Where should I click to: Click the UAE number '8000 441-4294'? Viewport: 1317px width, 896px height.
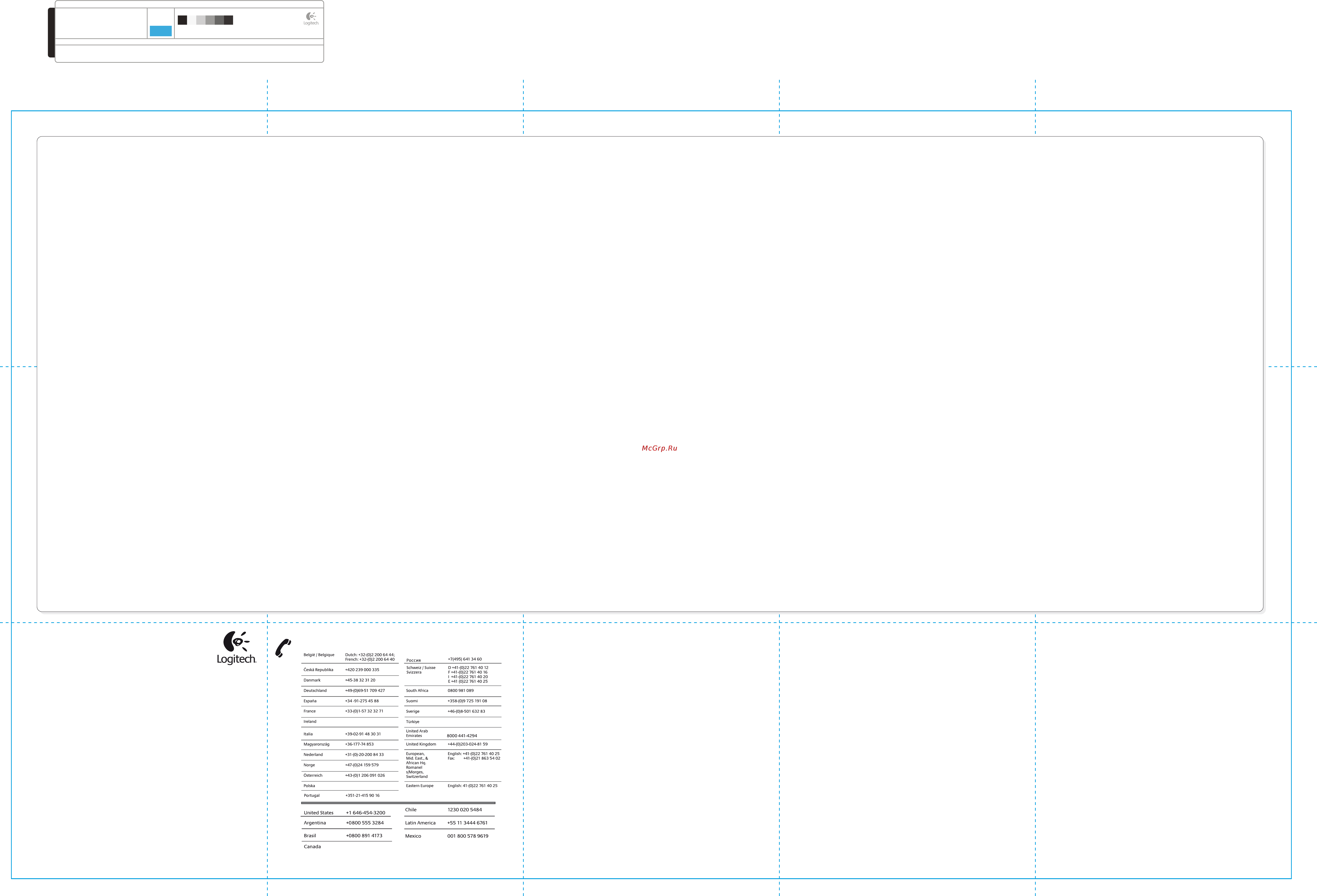coord(462,736)
